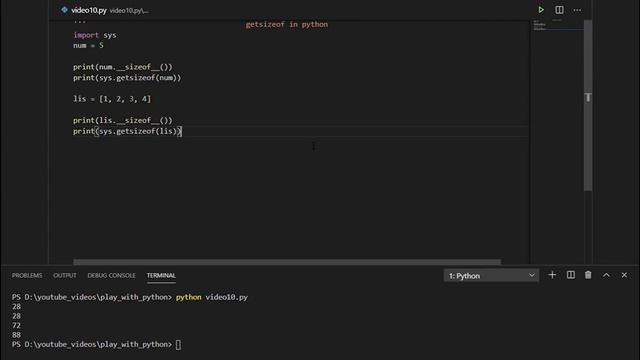Screen dimensions: 640x360
Task: Click the Python file icon on the tab
Action: [64, 10]
